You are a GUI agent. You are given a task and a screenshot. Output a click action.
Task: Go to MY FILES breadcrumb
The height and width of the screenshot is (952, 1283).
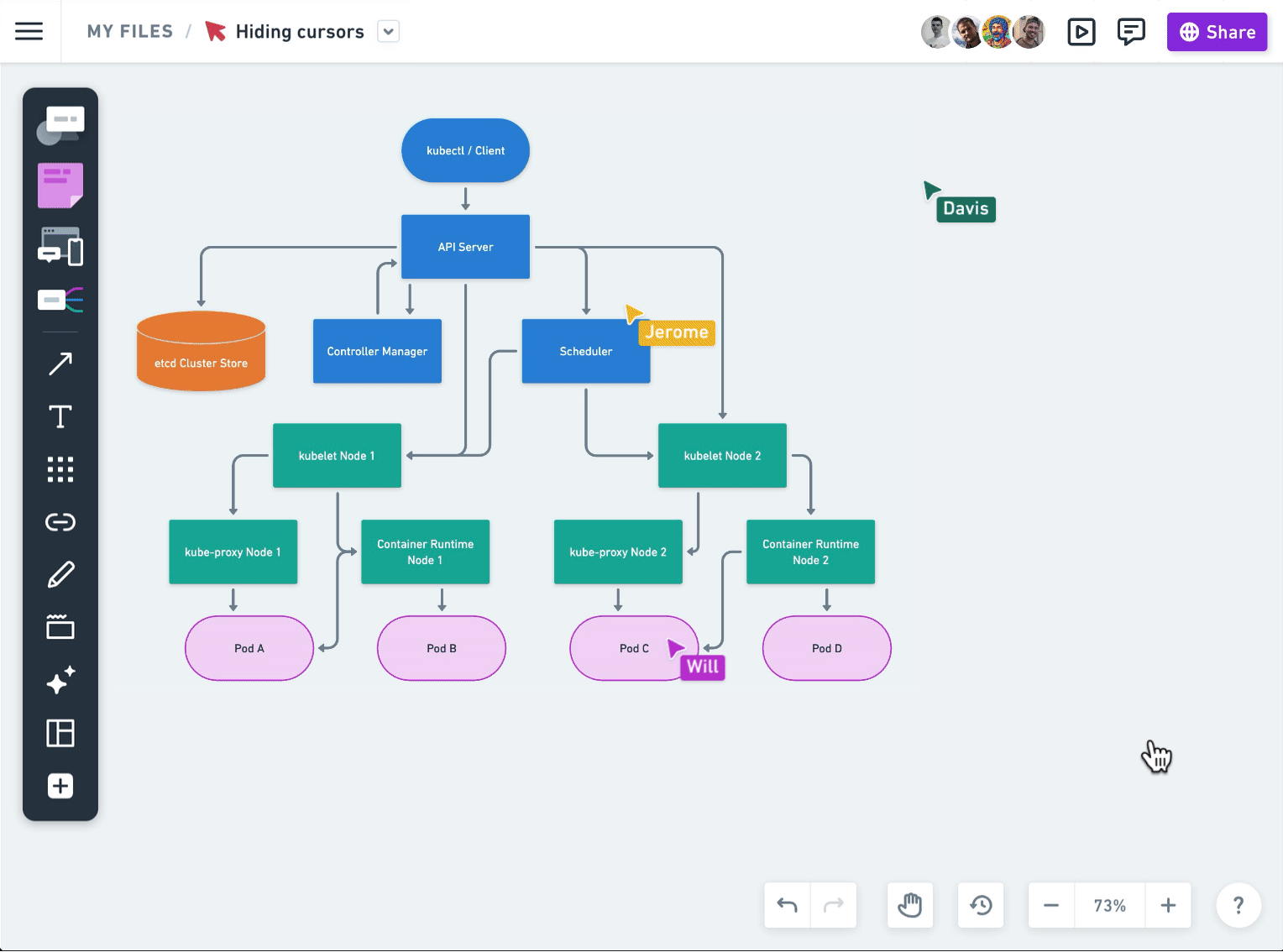point(130,32)
